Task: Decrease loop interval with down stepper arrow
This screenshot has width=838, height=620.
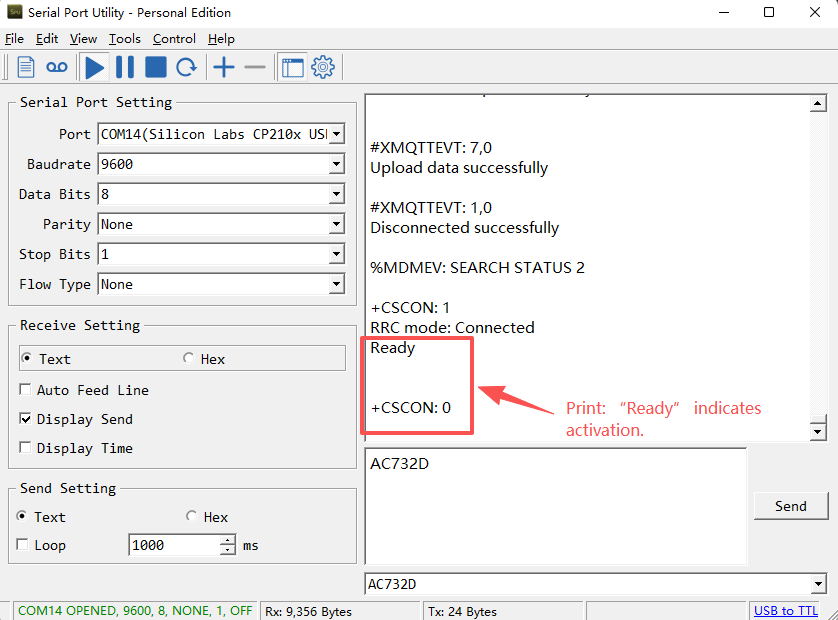Action: pos(228,550)
